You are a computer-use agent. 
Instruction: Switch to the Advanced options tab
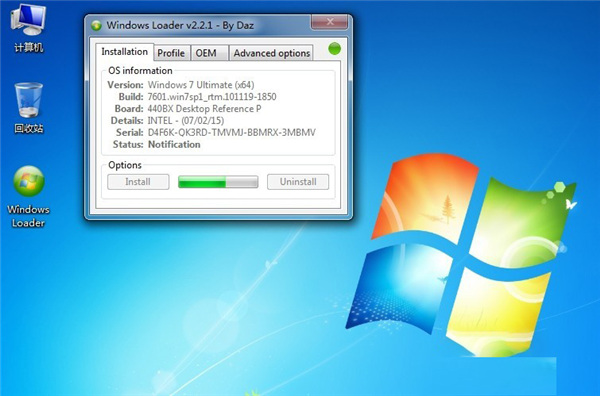coord(271,53)
